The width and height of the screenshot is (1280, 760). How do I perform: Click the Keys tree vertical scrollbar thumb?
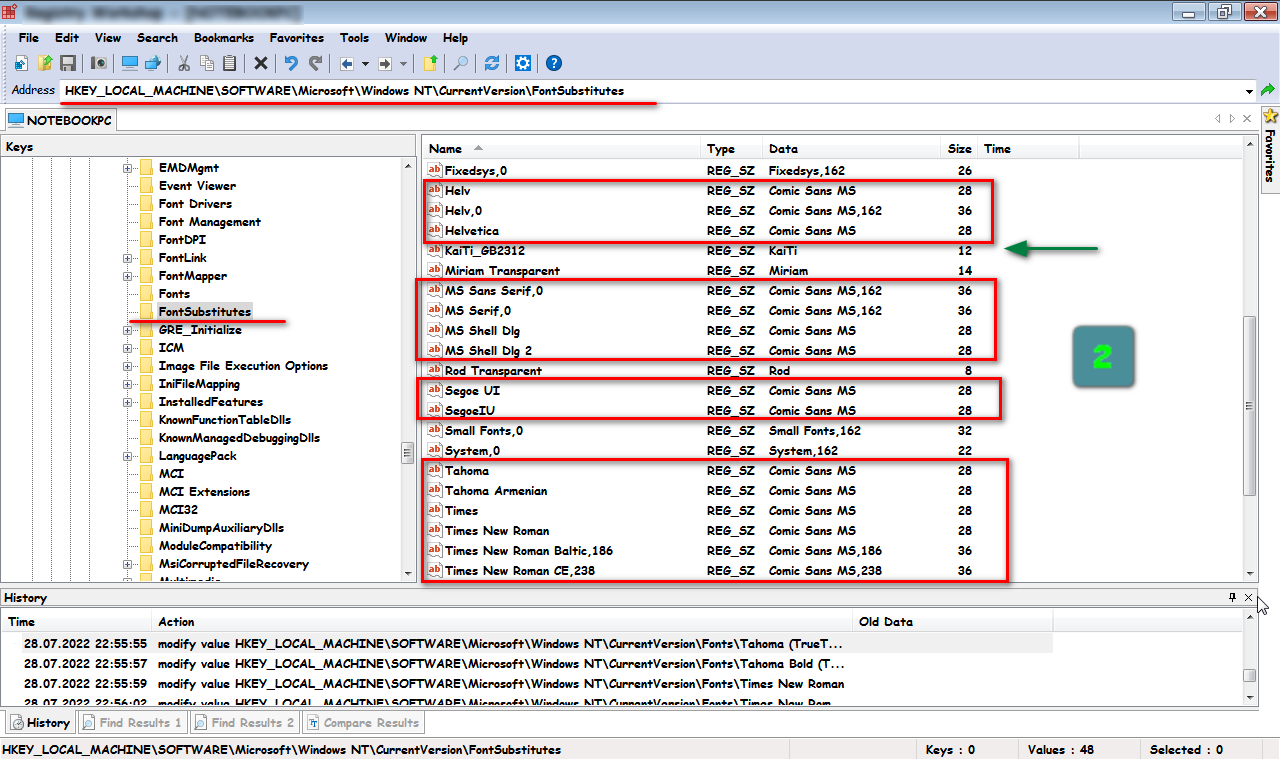coord(407,453)
